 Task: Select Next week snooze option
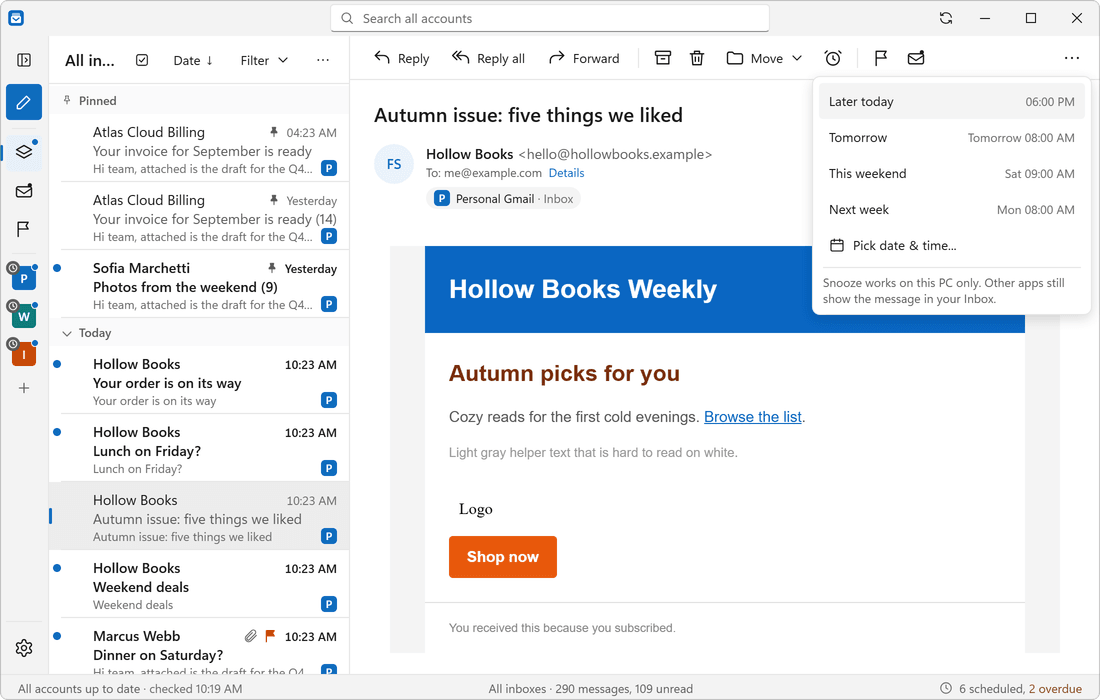coord(951,210)
